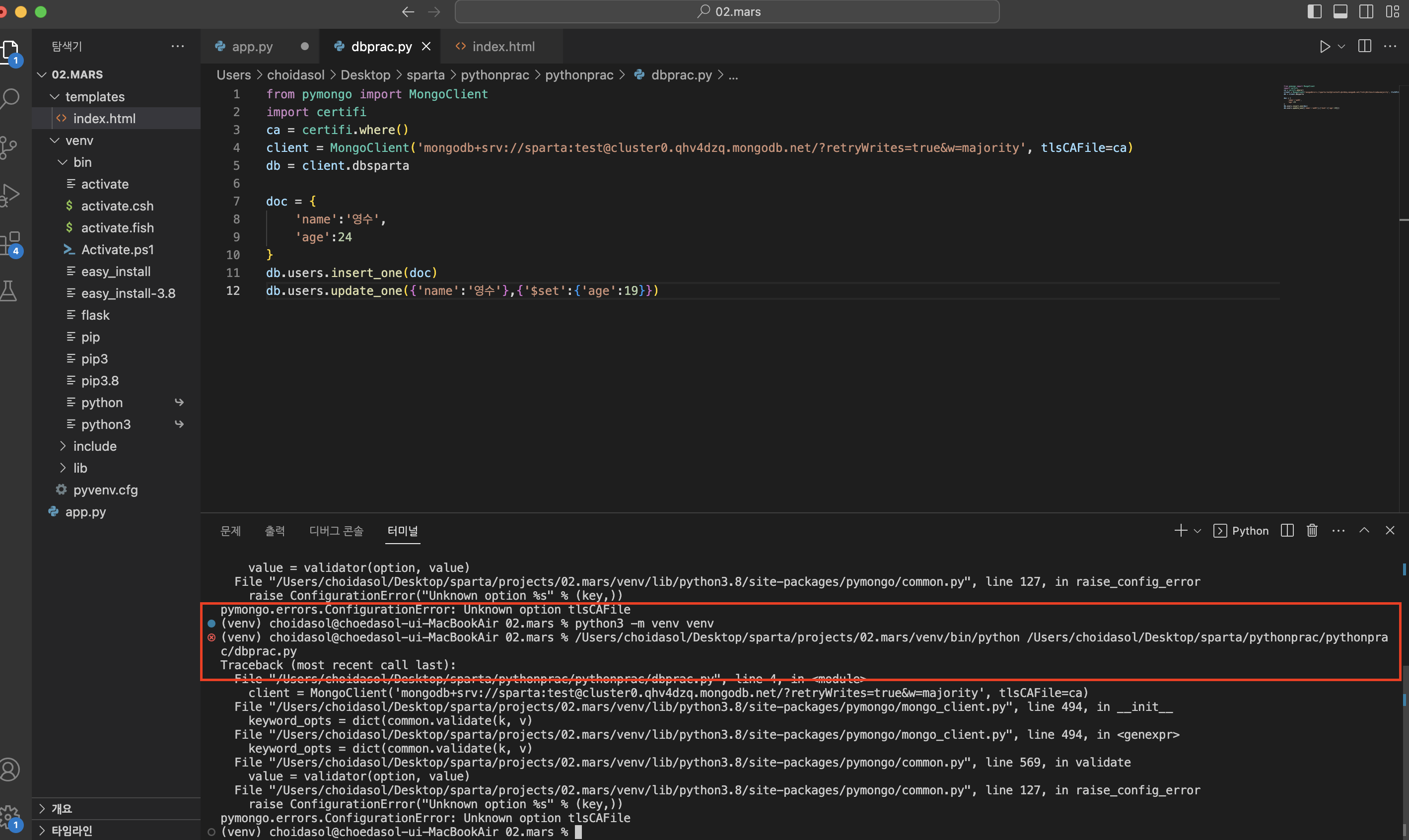This screenshot has height=840, width=1409.
Task: Toggle the secondary side bar
Action: [x=1366, y=11]
